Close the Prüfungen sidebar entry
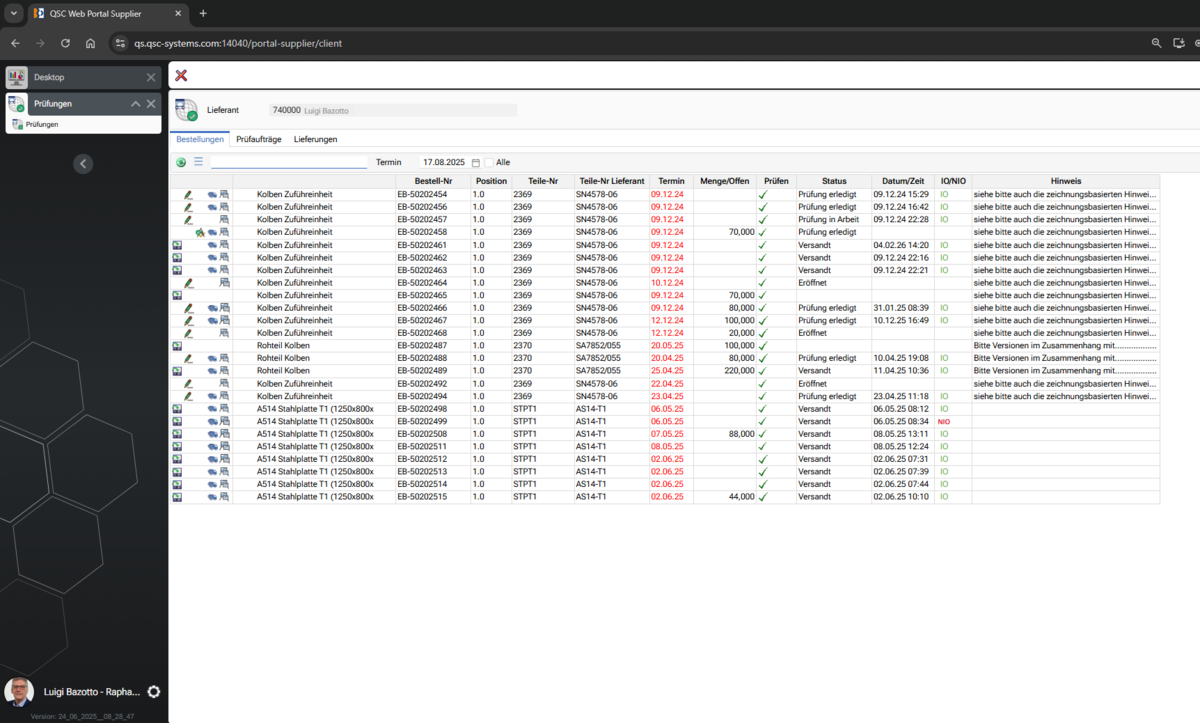1200x723 pixels. pos(151,104)
